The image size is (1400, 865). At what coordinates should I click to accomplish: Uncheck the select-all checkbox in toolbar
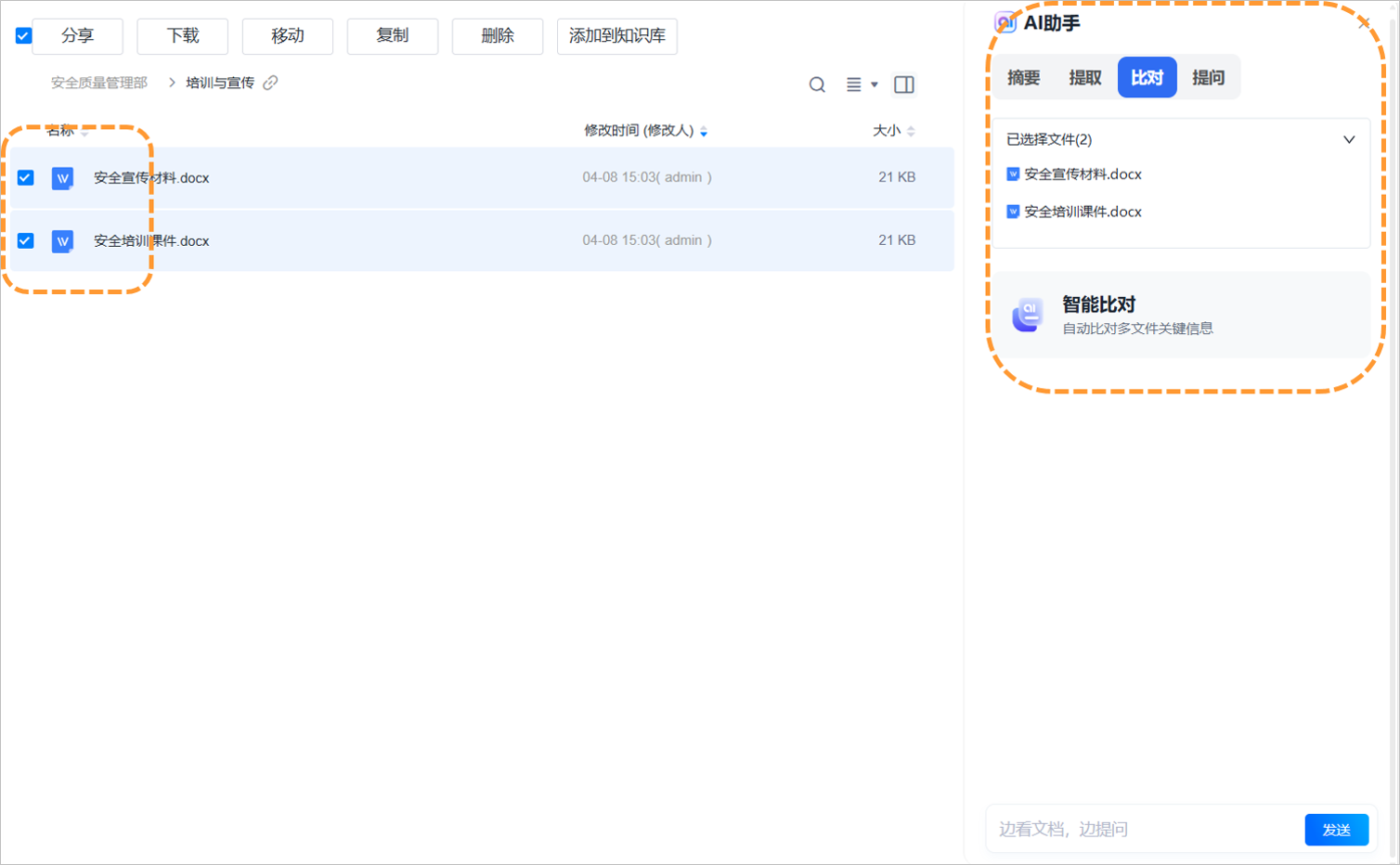[24, 36]
